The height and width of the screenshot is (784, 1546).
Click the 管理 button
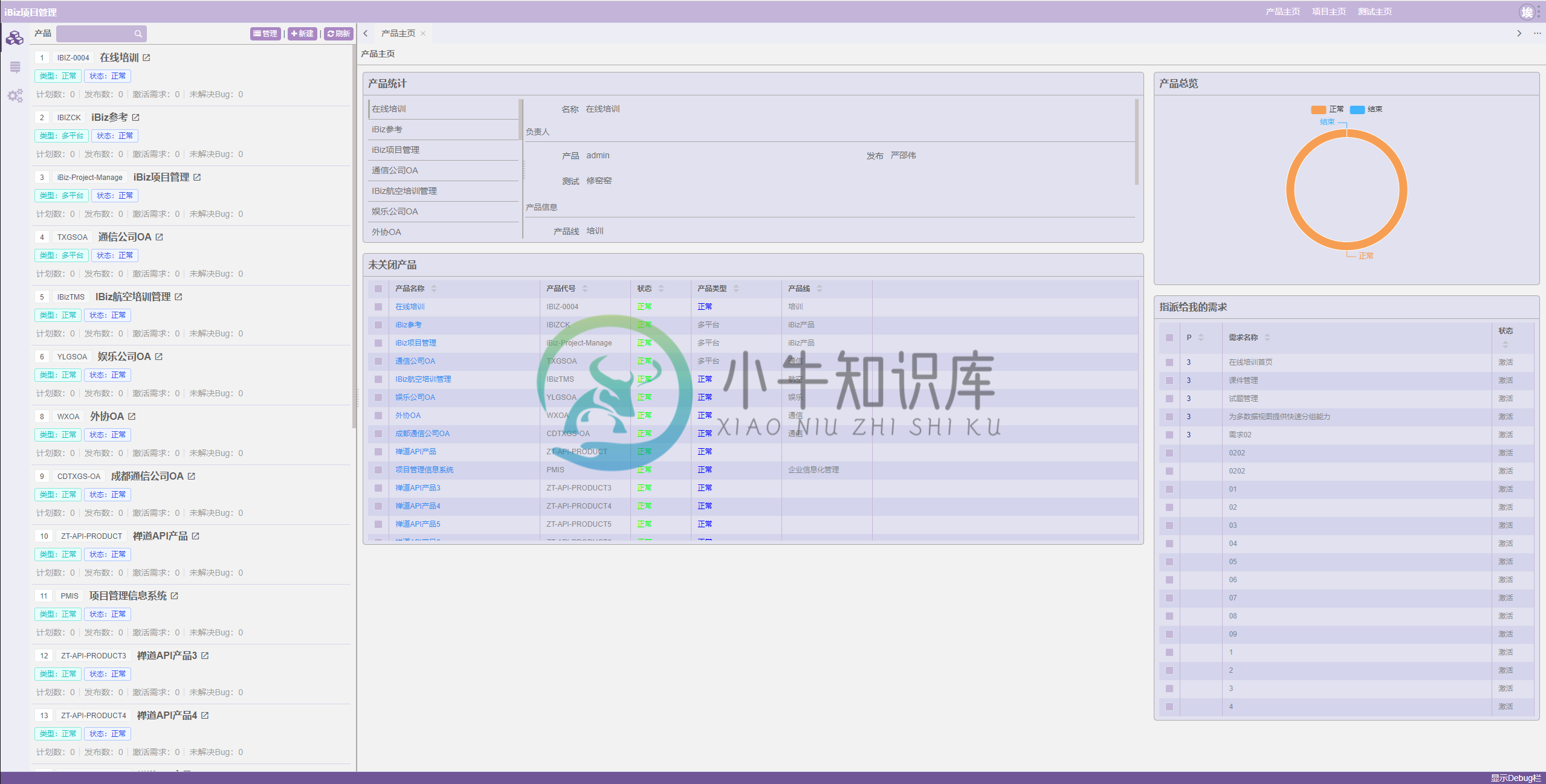265,34
